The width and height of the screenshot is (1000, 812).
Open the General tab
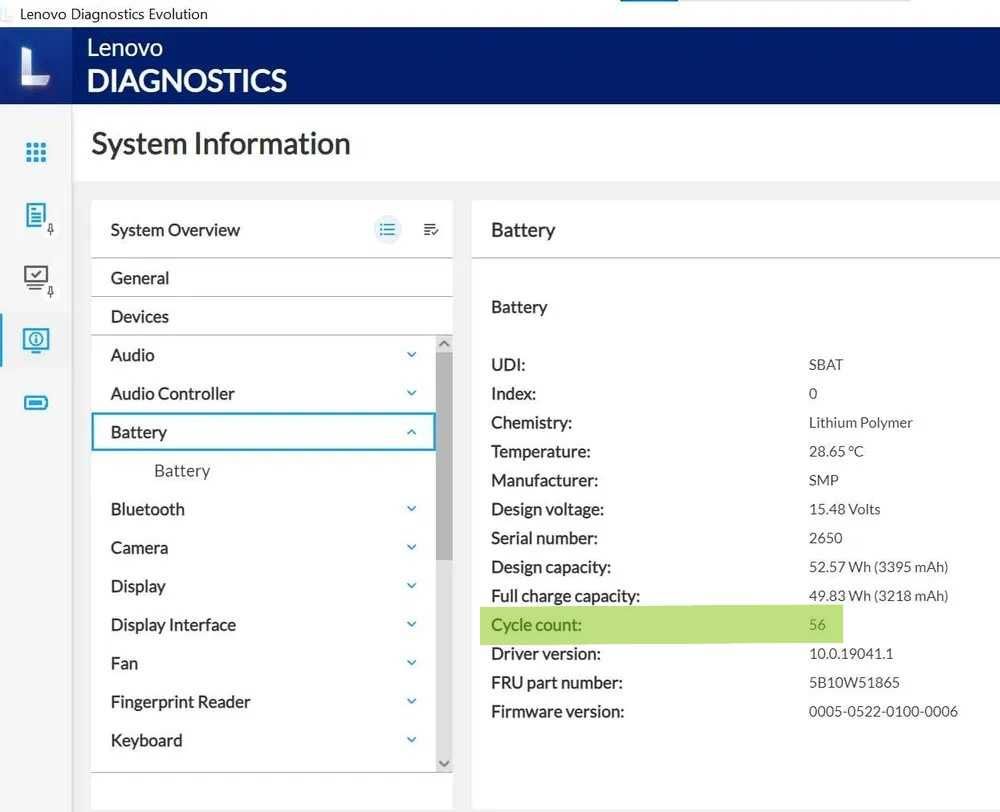pyautogui.click(x=272, y=278)
